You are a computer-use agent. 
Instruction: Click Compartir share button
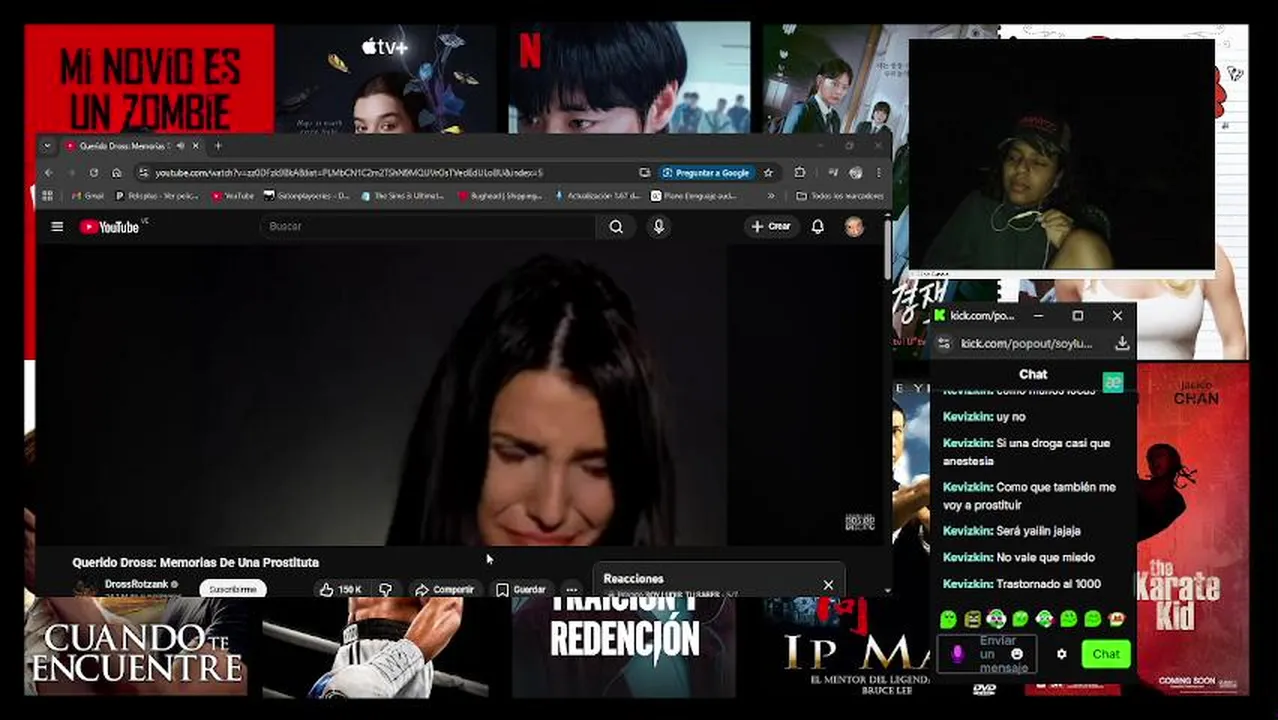click(444, 590)
